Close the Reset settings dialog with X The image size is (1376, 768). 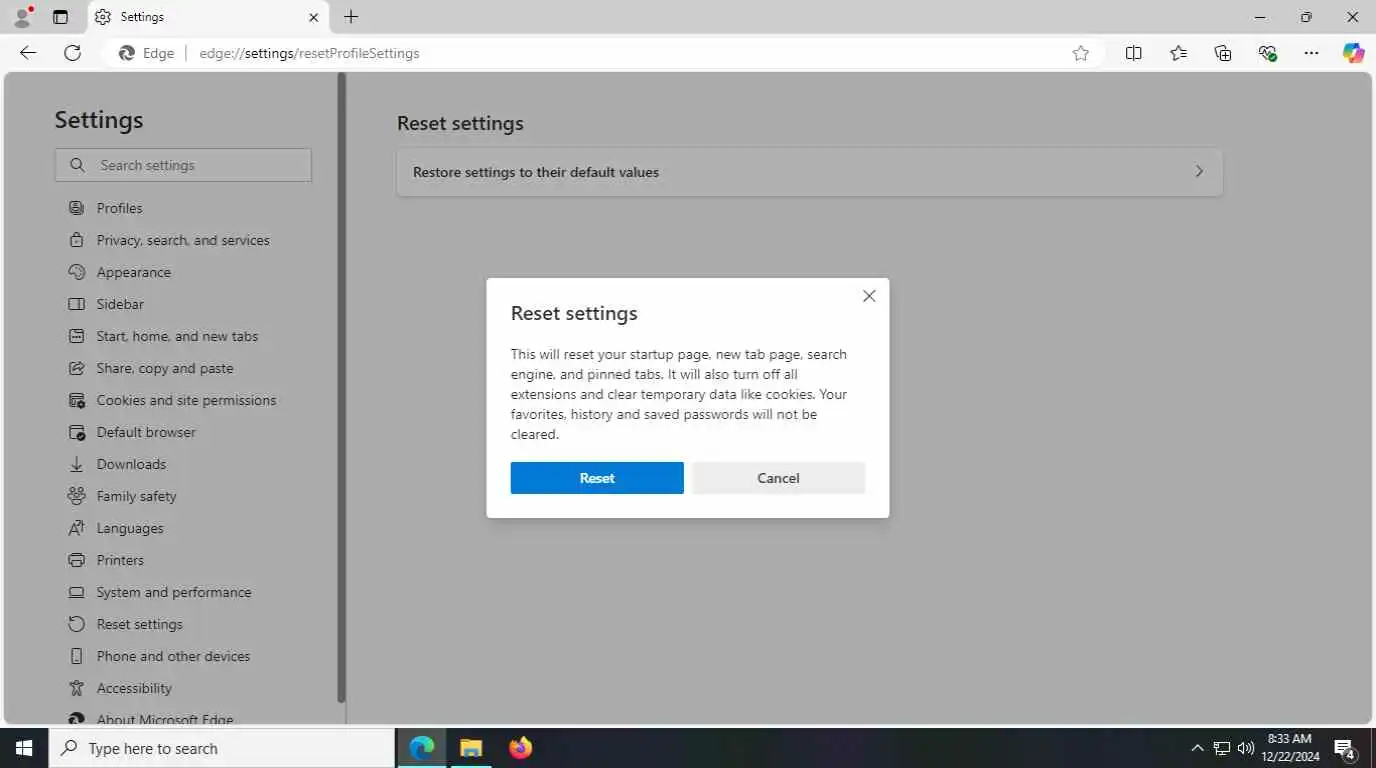point(869,296)
